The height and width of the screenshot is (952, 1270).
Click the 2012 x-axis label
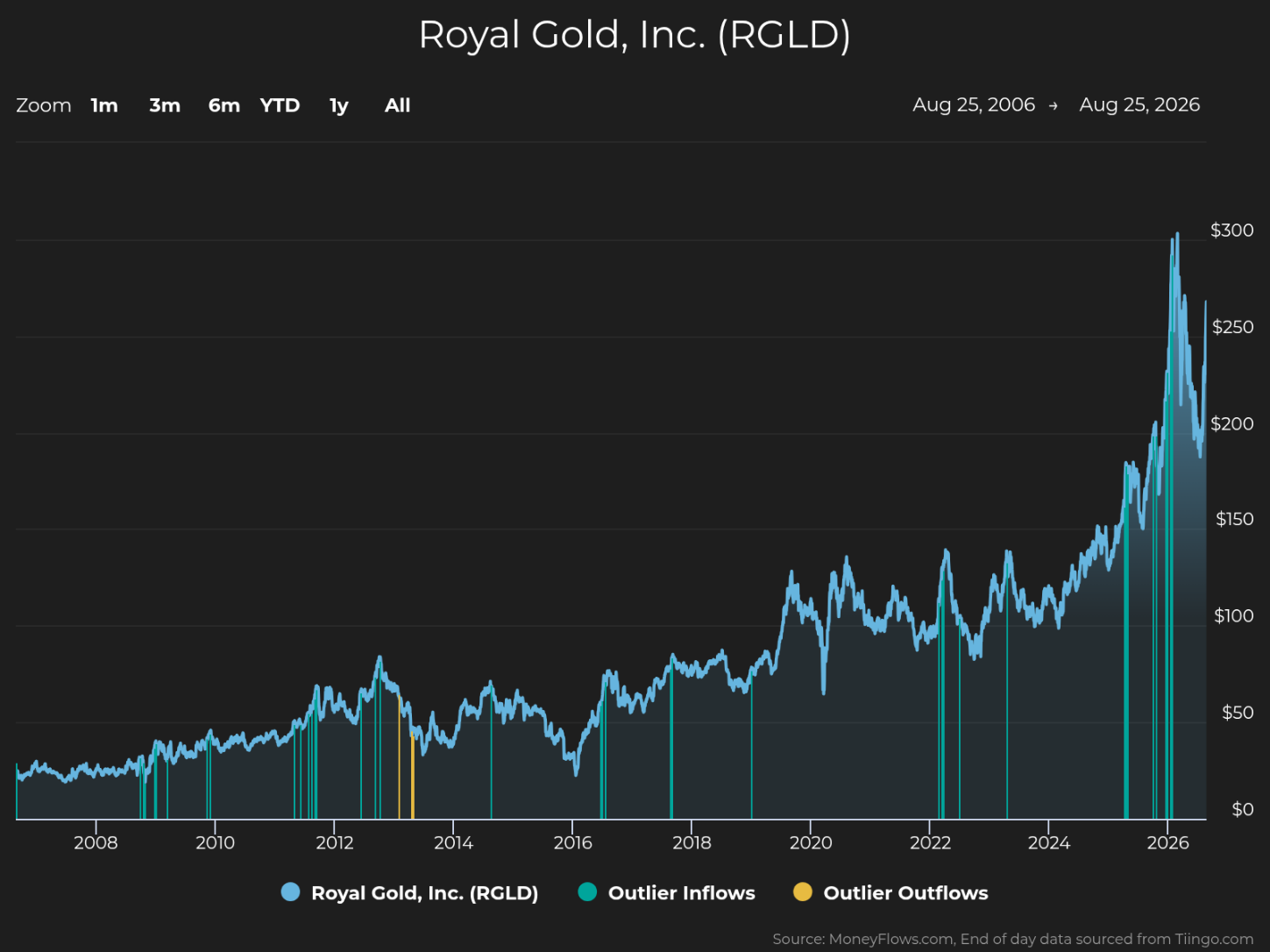pyautogui.click(x=334, y=842)
